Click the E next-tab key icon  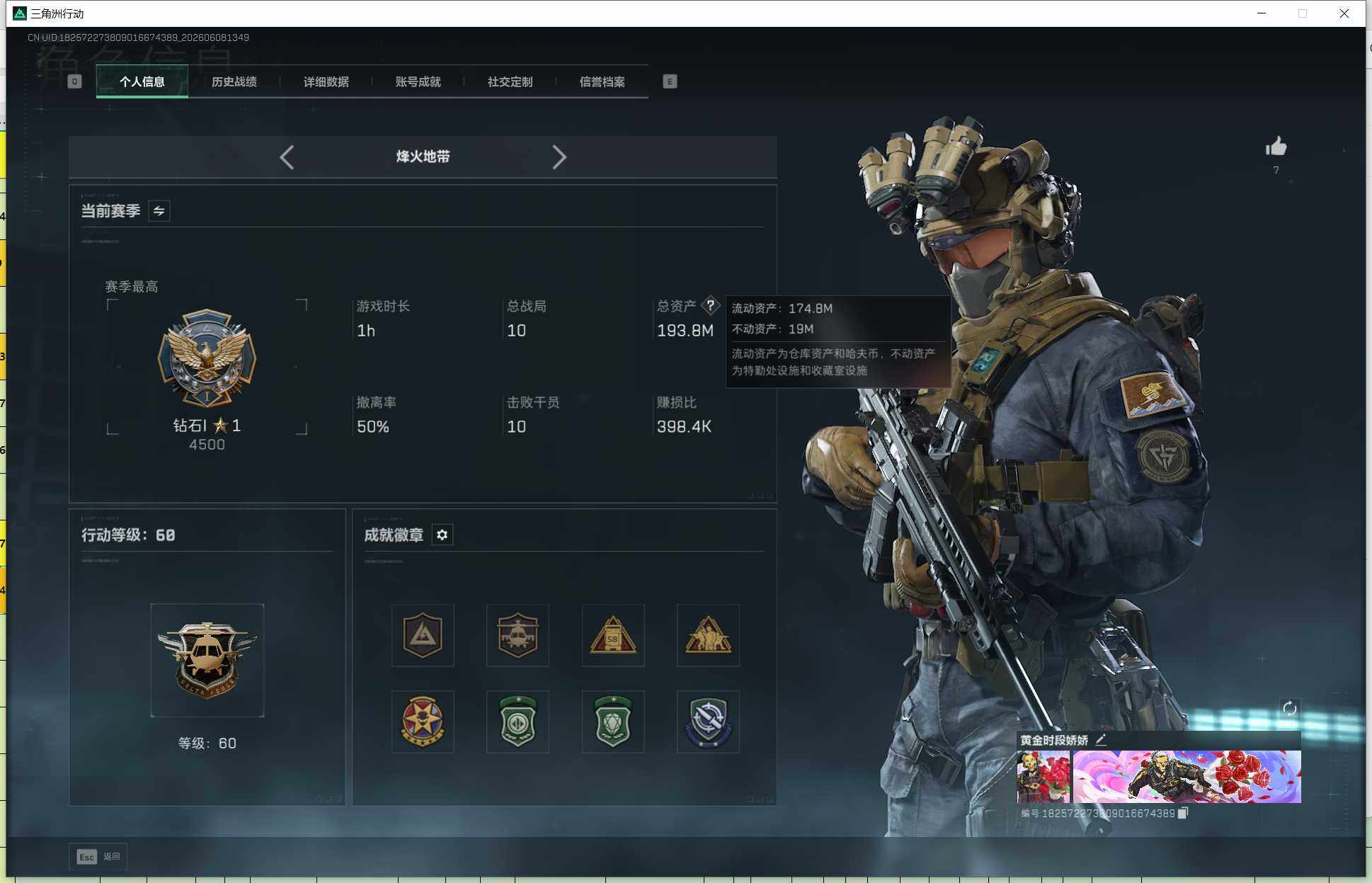click(670, 81)
